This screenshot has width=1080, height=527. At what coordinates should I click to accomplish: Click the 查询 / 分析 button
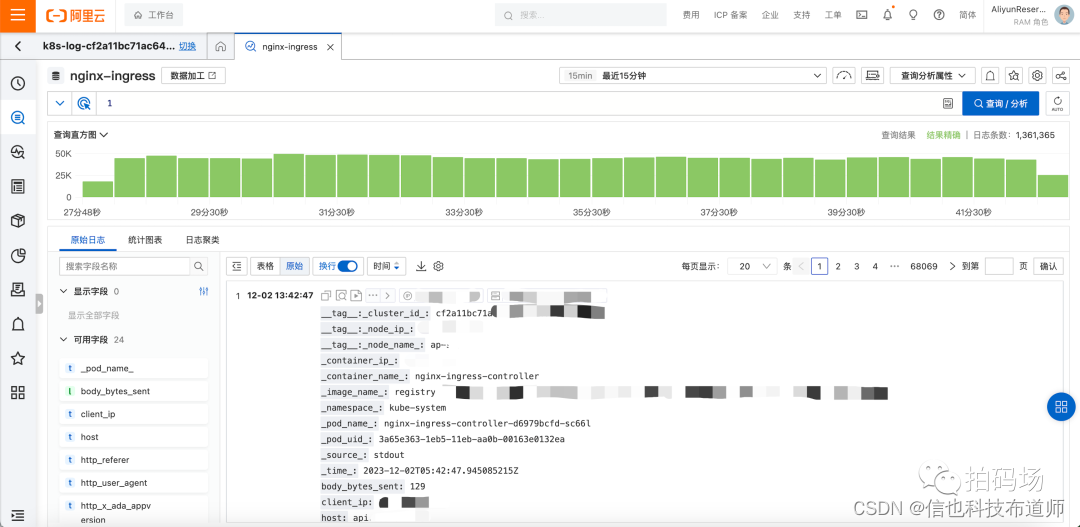[1000, 103]
